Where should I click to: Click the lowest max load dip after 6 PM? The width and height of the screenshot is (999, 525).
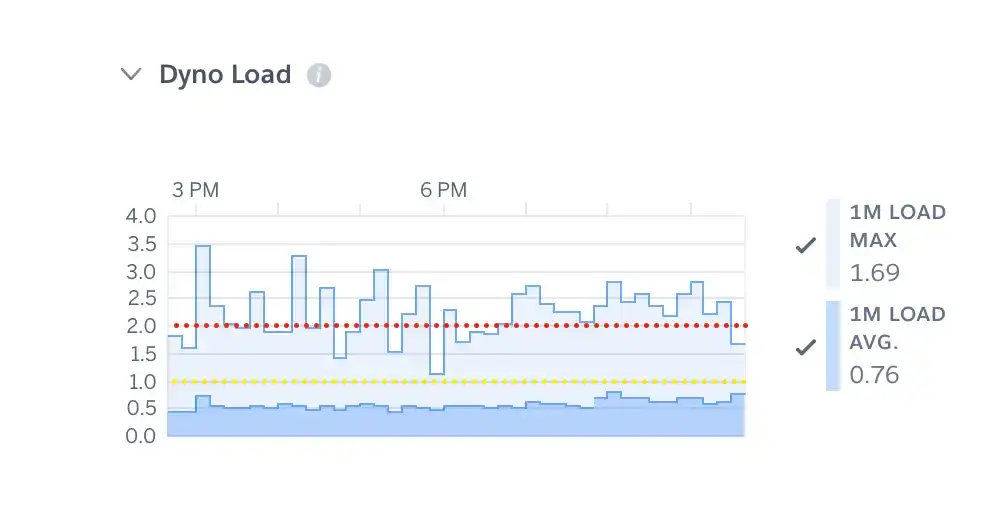point(436,373)
